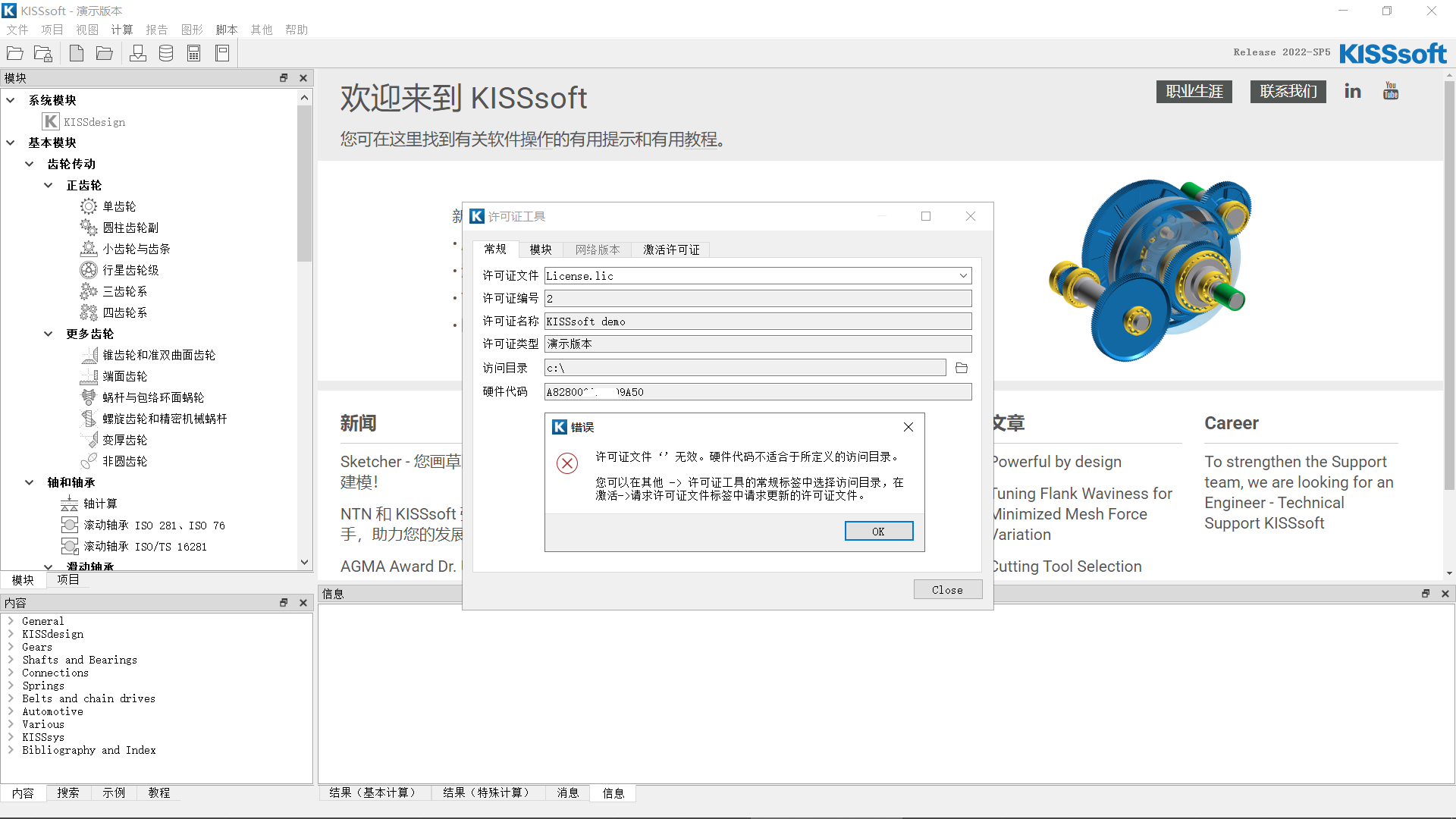Screen dimensions: 1456x819
Task: Collapse the 正齿轮 tree branch
Action: click(x=49, y=185)
